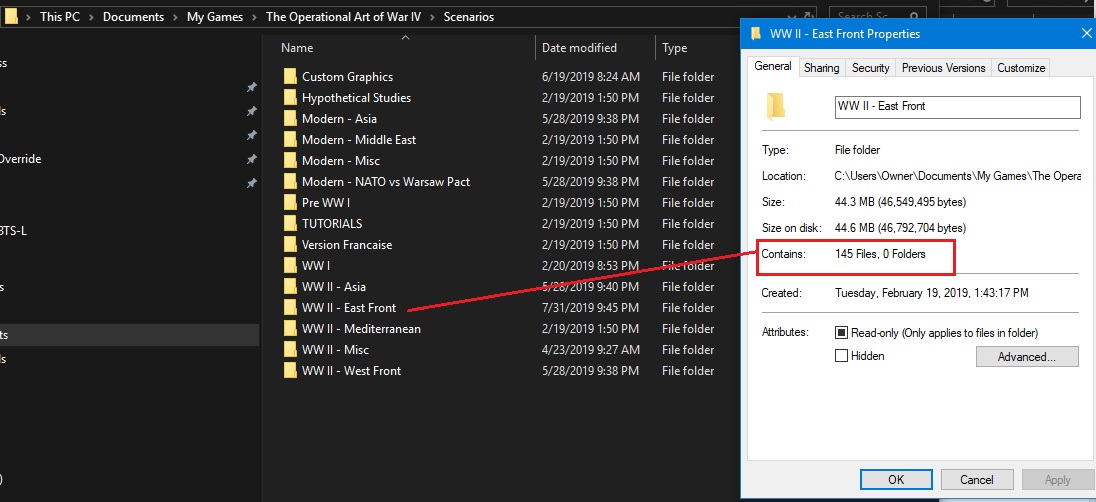Image resolution: width=1096 pixels, height=502 pixels.
Task: Switch to the Sharing tab
Action: coord(821,68)
